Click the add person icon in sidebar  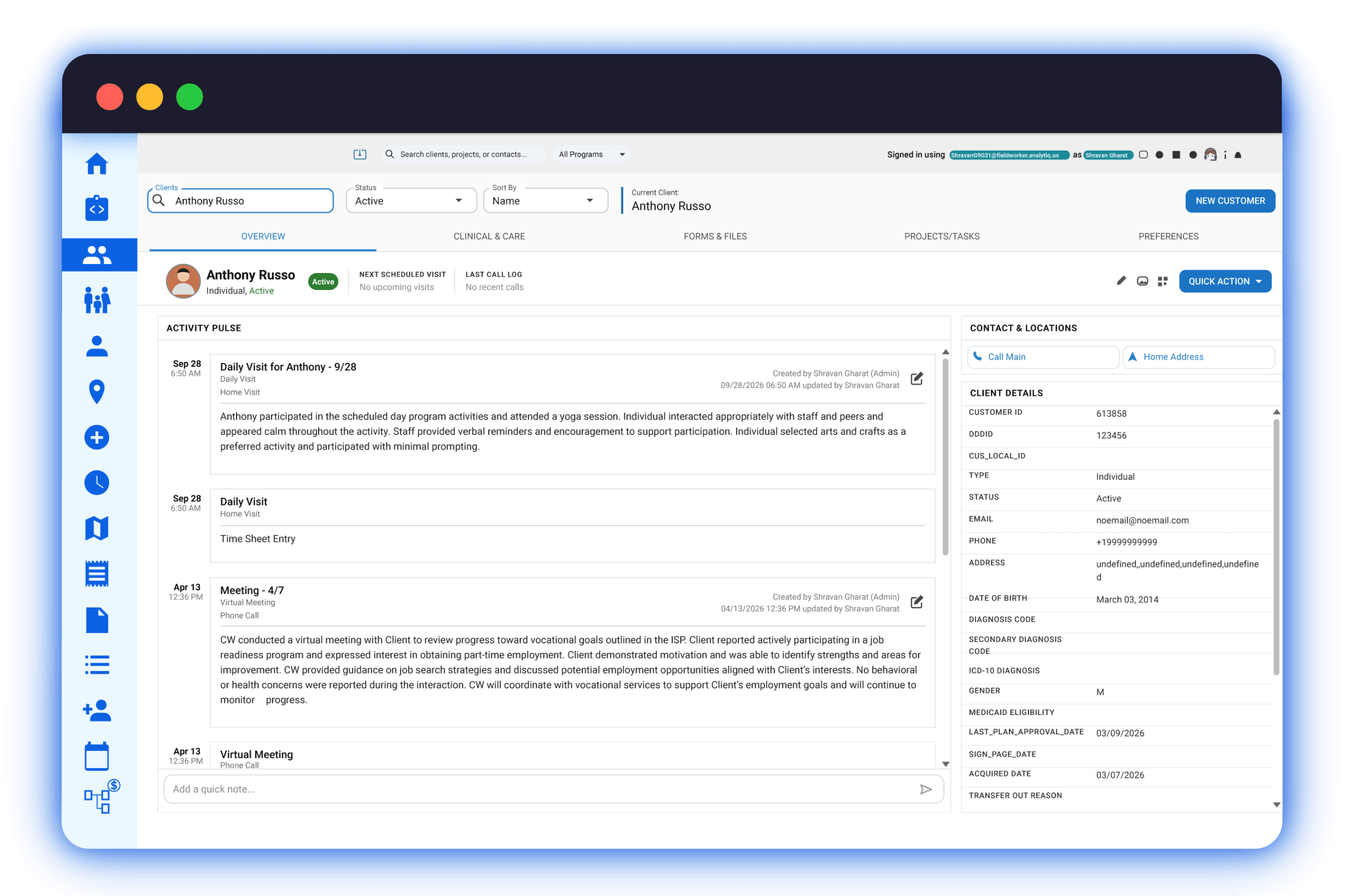coord(96,711)
